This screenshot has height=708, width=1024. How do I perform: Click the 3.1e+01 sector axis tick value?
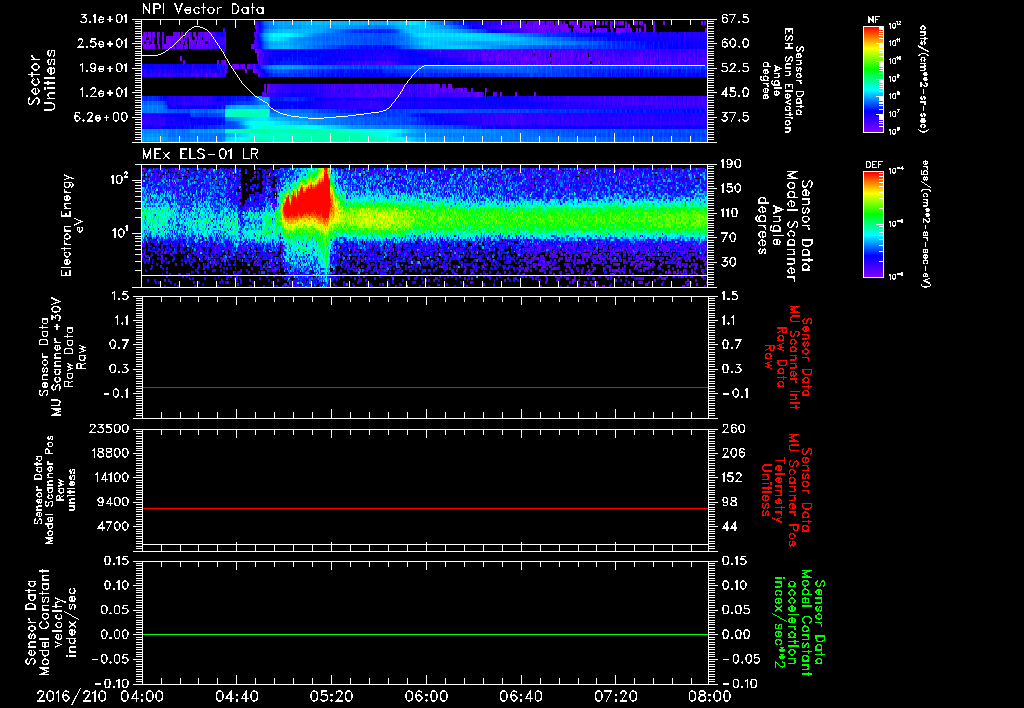click(x=104, y=19)
